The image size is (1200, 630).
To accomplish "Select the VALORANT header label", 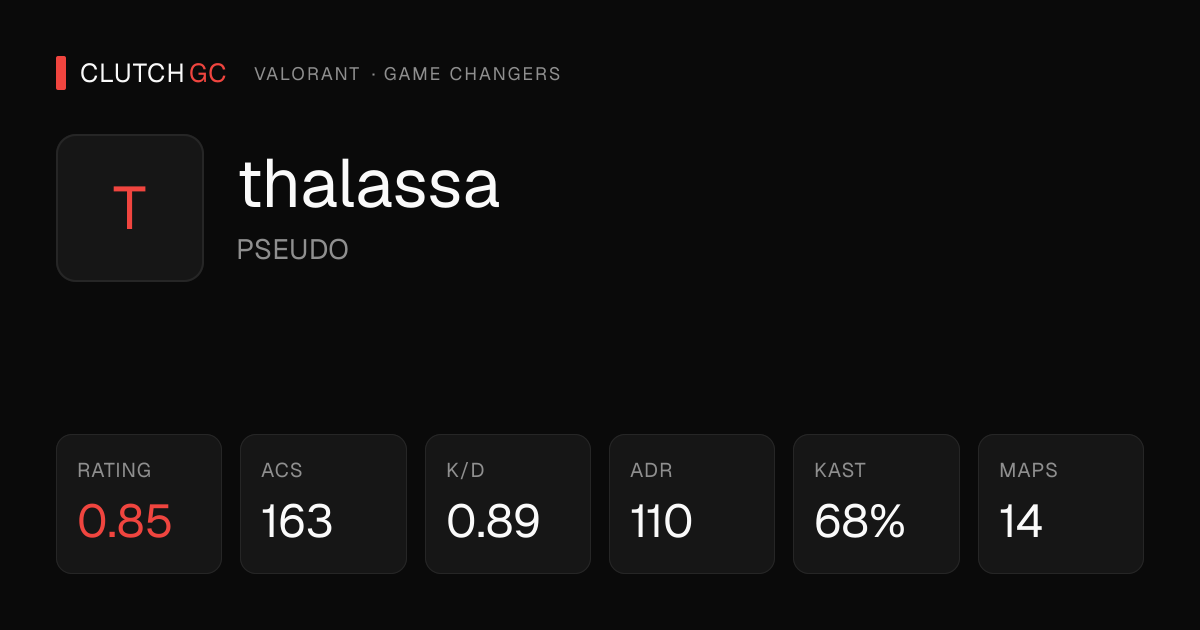I will point(307,74).
